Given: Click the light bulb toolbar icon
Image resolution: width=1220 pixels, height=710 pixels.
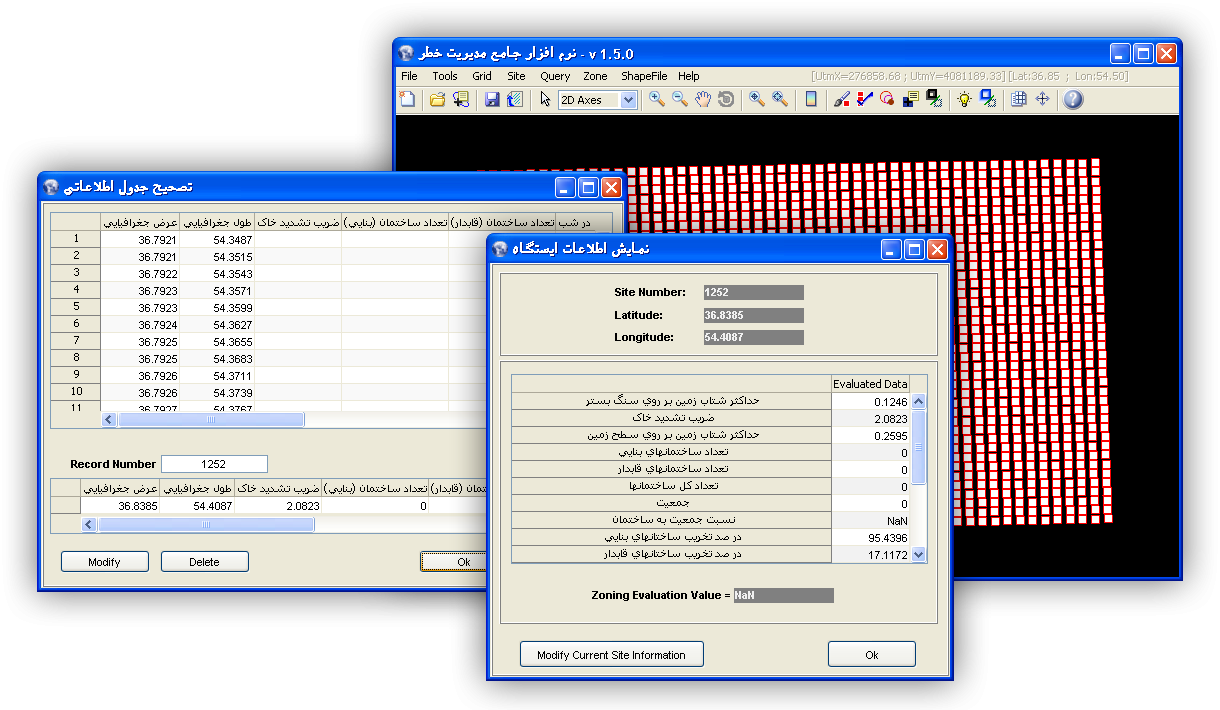Looking at the screenshot, I should pos(964,99).
